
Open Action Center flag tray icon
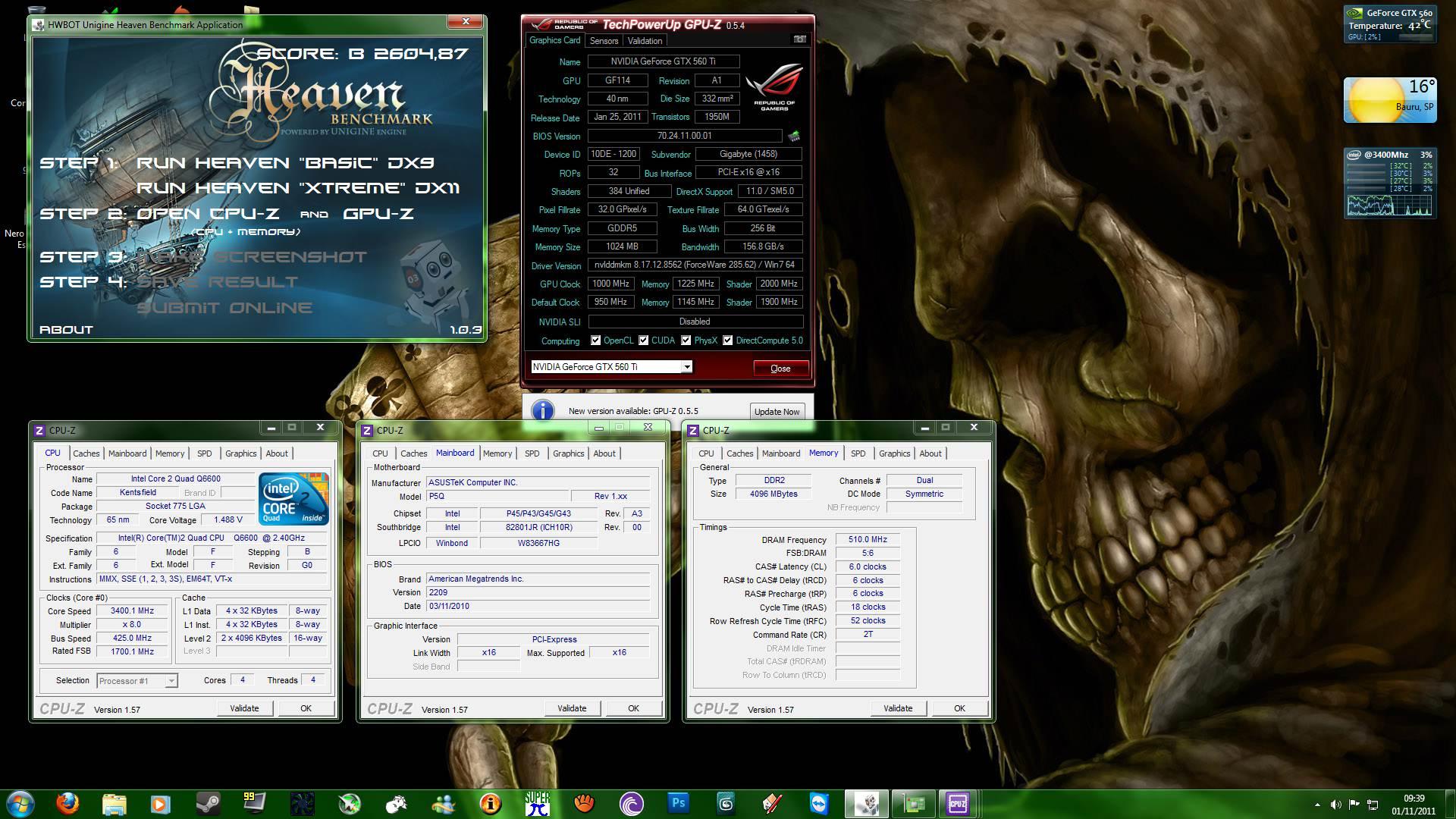click(x=1354, y=805)
